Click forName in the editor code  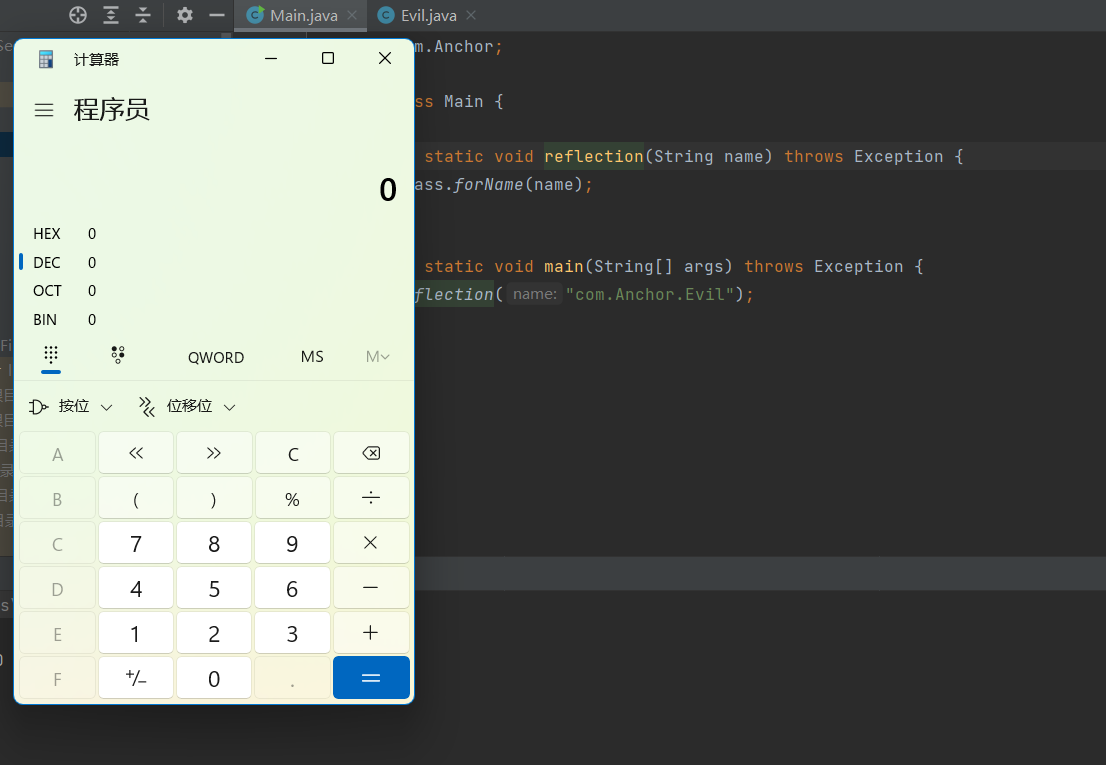(x=488, y=184)
